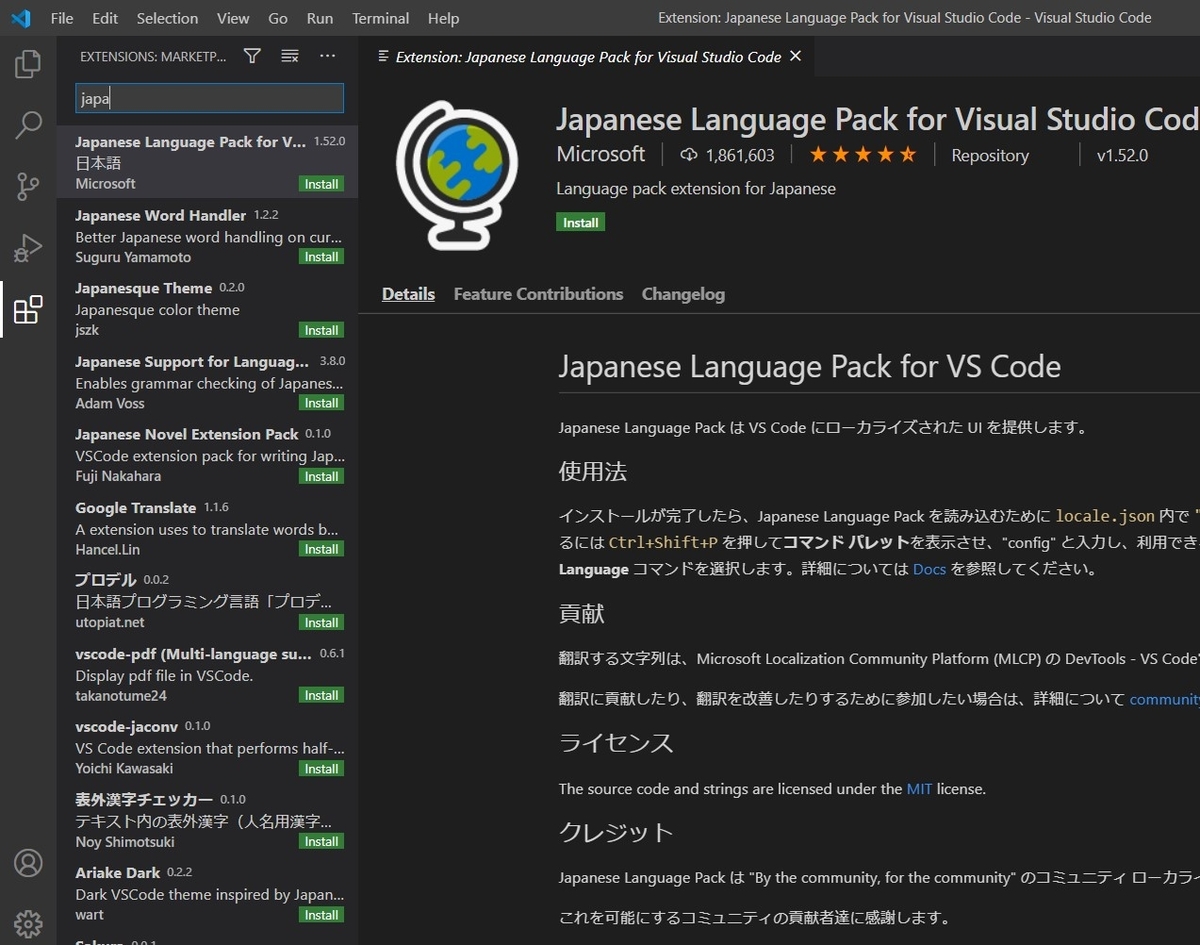1200x945 pixels.
Task: Open the community link in 貢献 section
Action: point(1164,699)
